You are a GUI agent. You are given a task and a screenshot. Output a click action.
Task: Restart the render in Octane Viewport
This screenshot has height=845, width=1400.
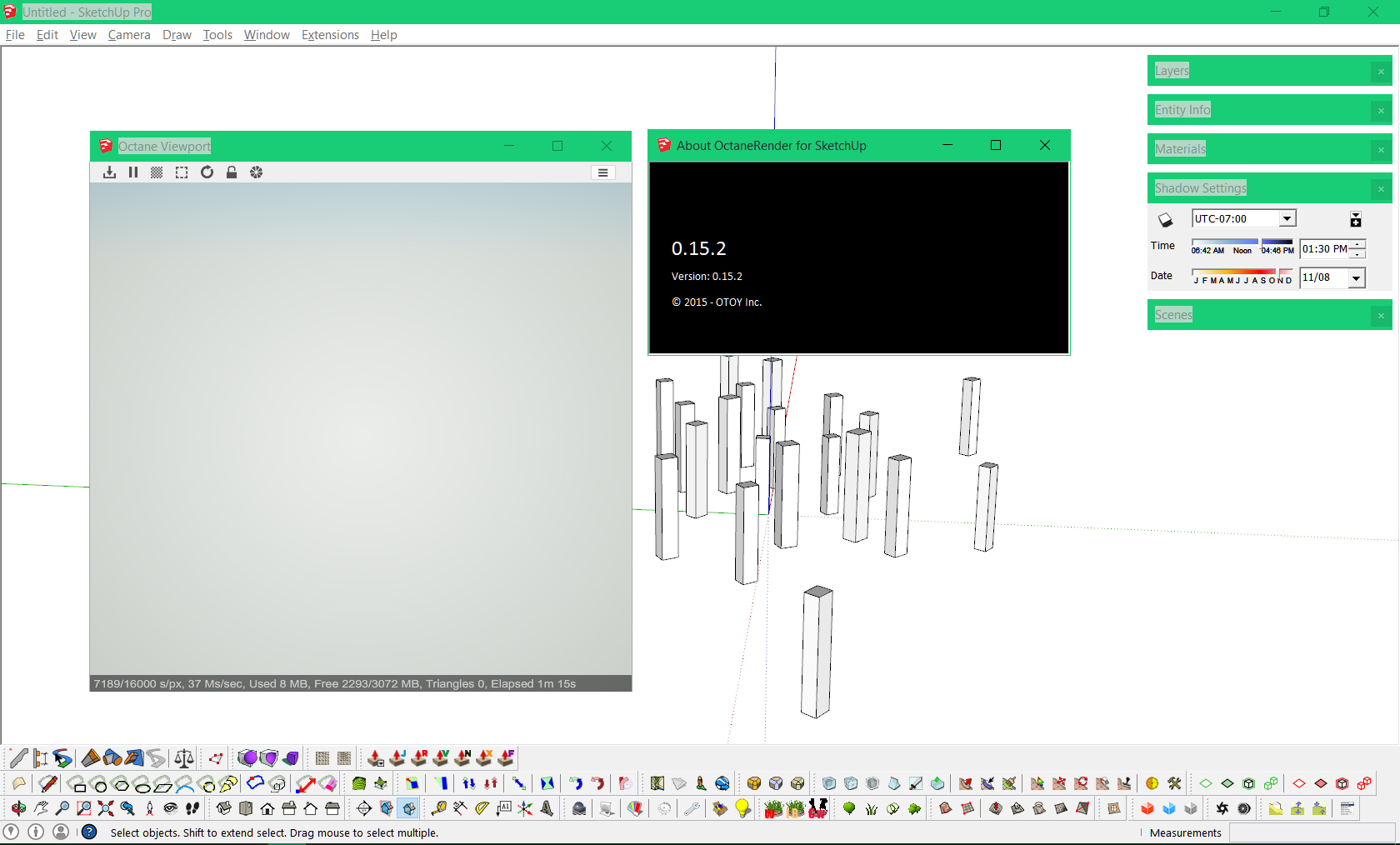point(207,172)
